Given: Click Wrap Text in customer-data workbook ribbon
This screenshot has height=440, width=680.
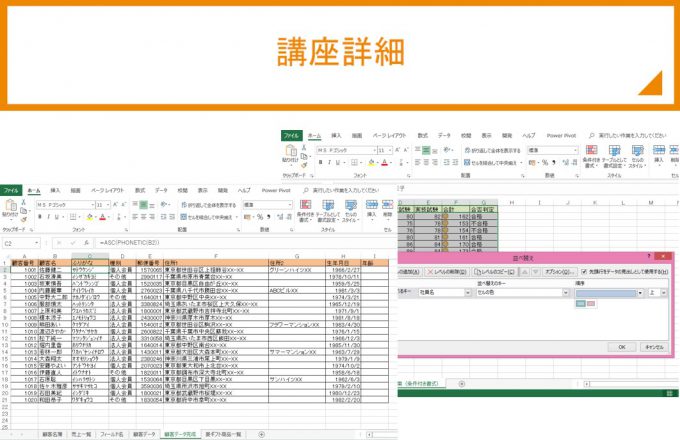Looking at the screenshot, I should (x=209, y=205).
